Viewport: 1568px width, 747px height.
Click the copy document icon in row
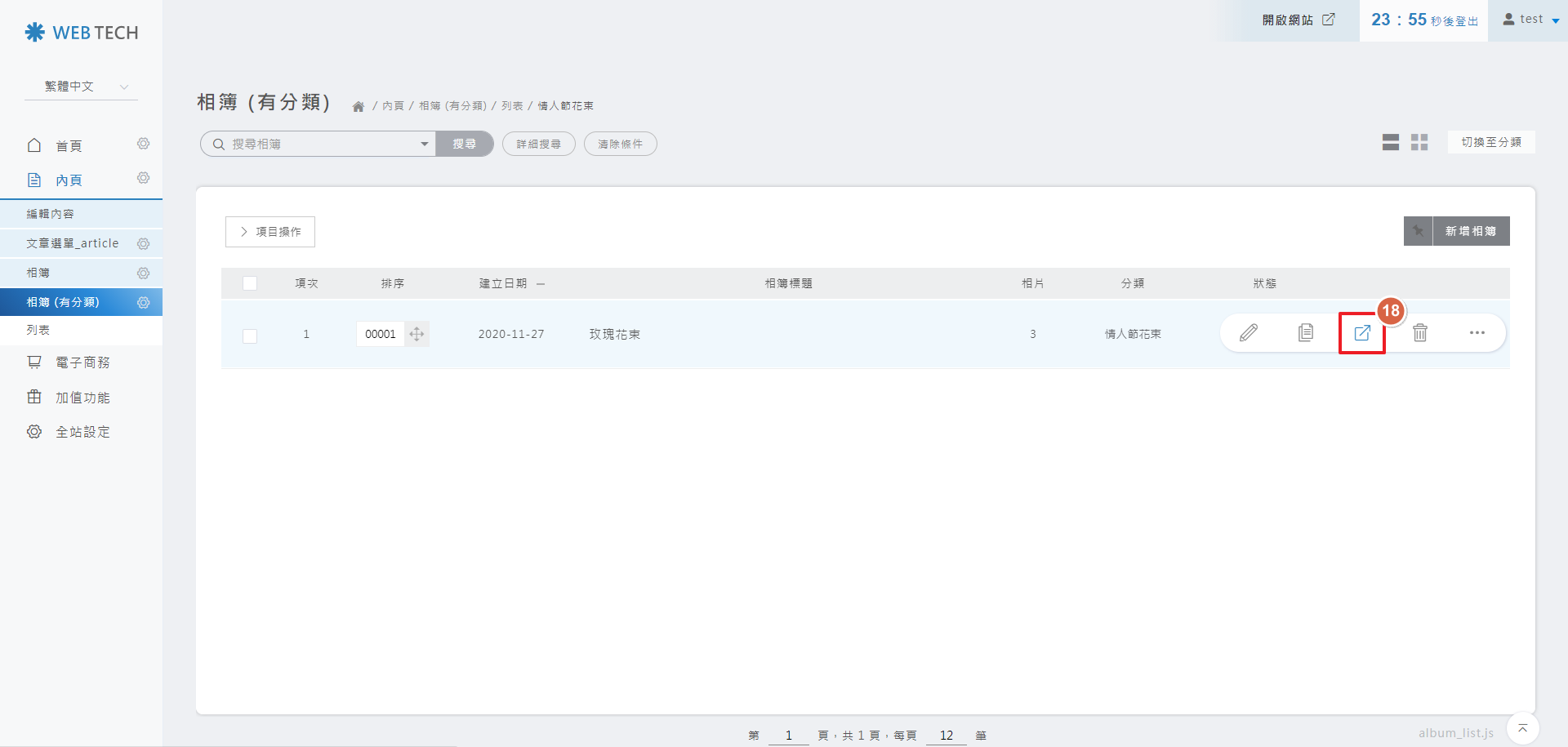pos(1305,333)
